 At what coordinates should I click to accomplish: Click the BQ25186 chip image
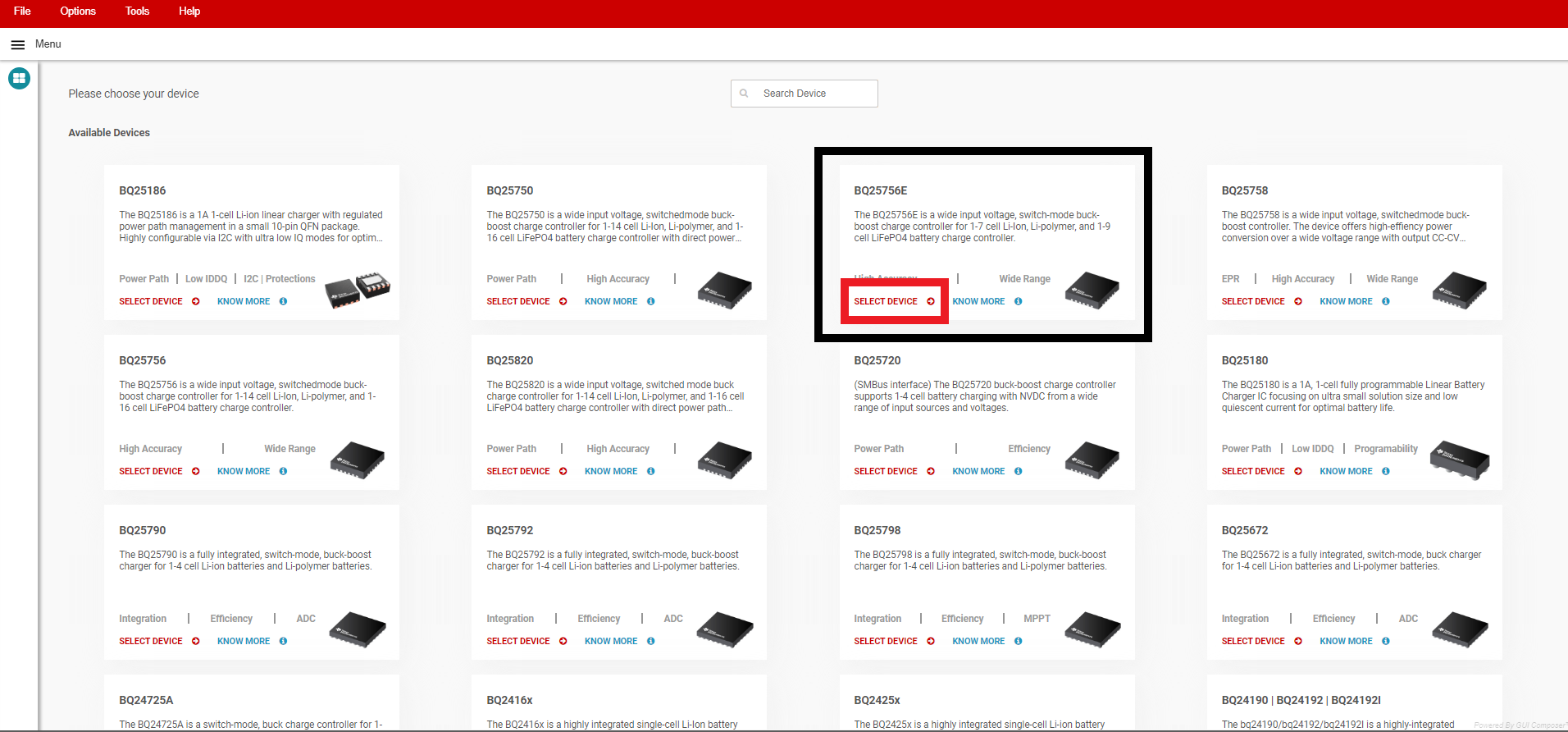coord(358,289)
